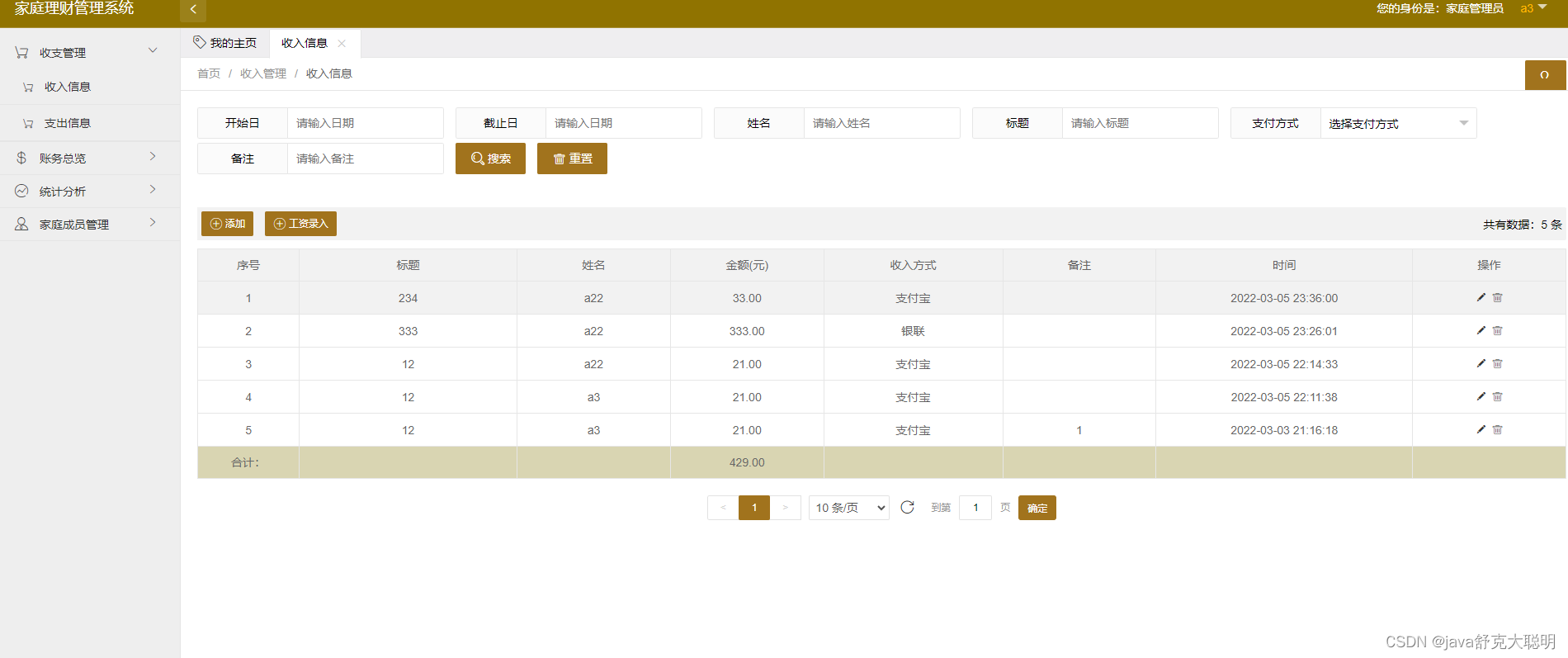Open the 10 条/页 page size selector
This screenshot has width=1568, height=658.
[849, 508]
